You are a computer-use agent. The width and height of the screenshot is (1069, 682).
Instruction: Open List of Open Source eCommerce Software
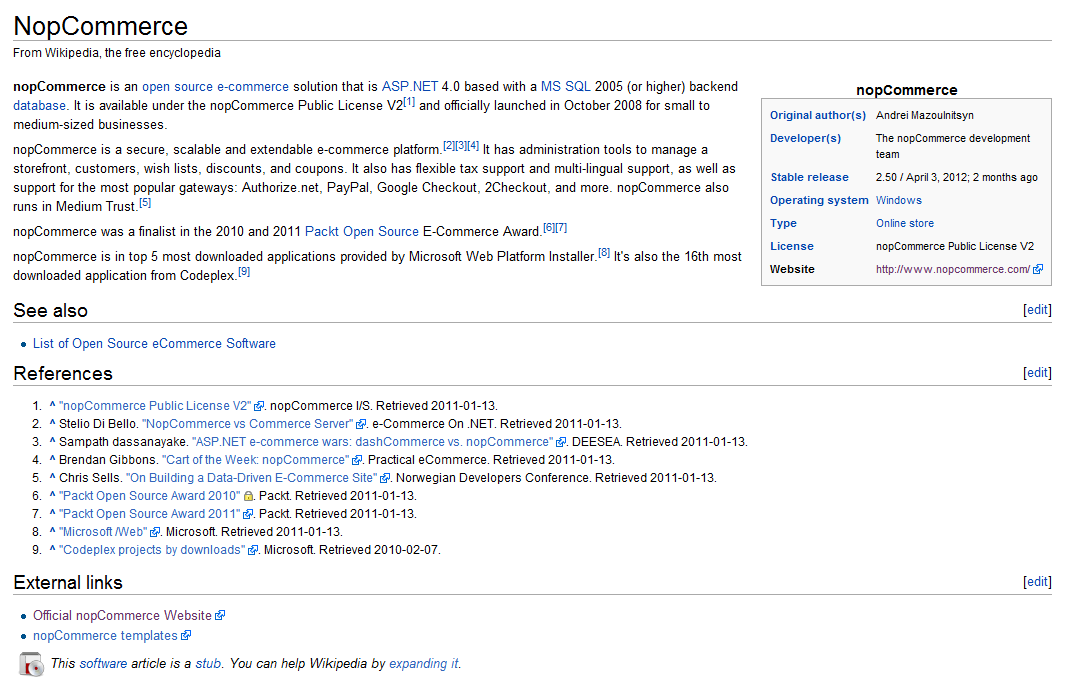154,344
